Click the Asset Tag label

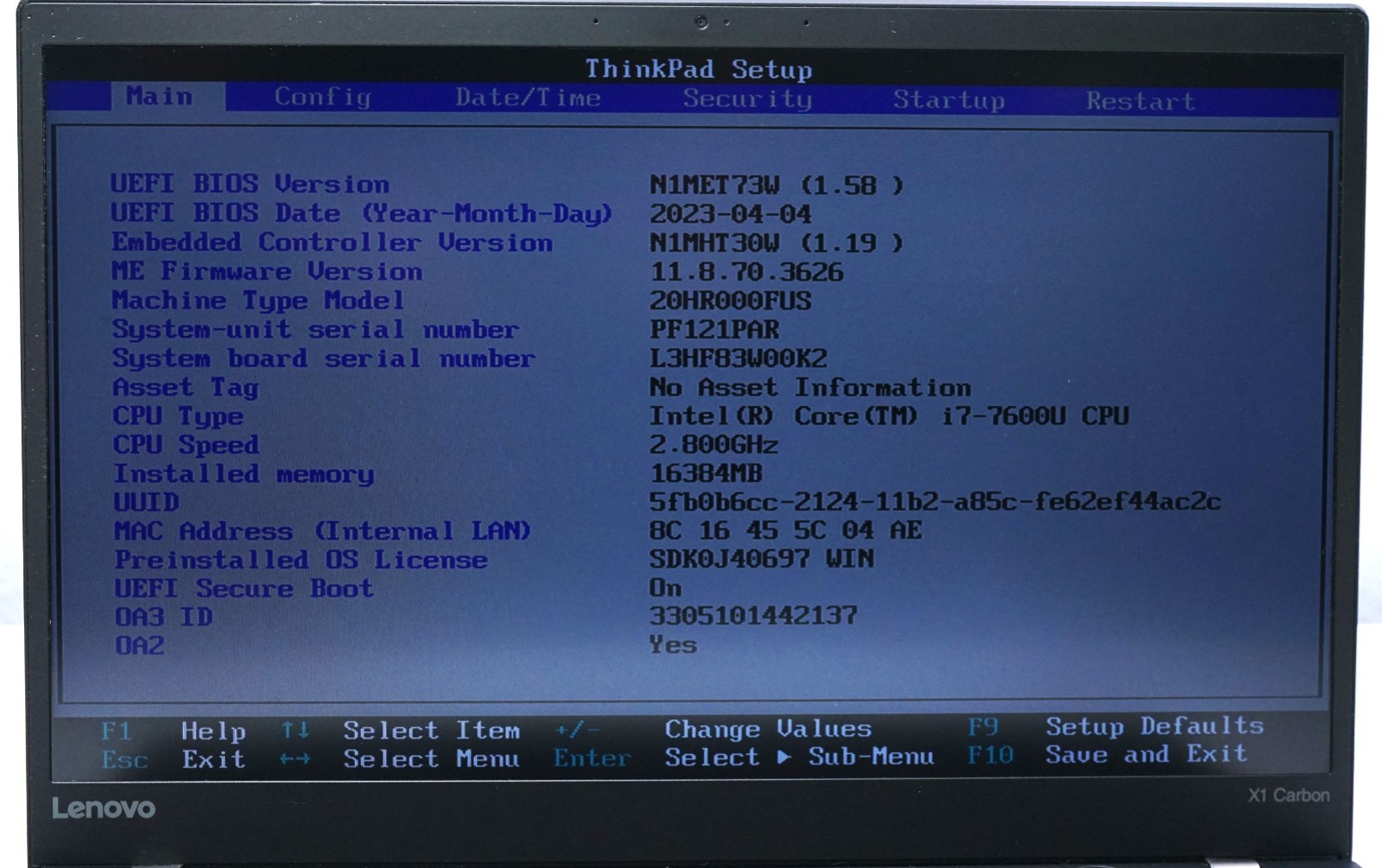186,387
